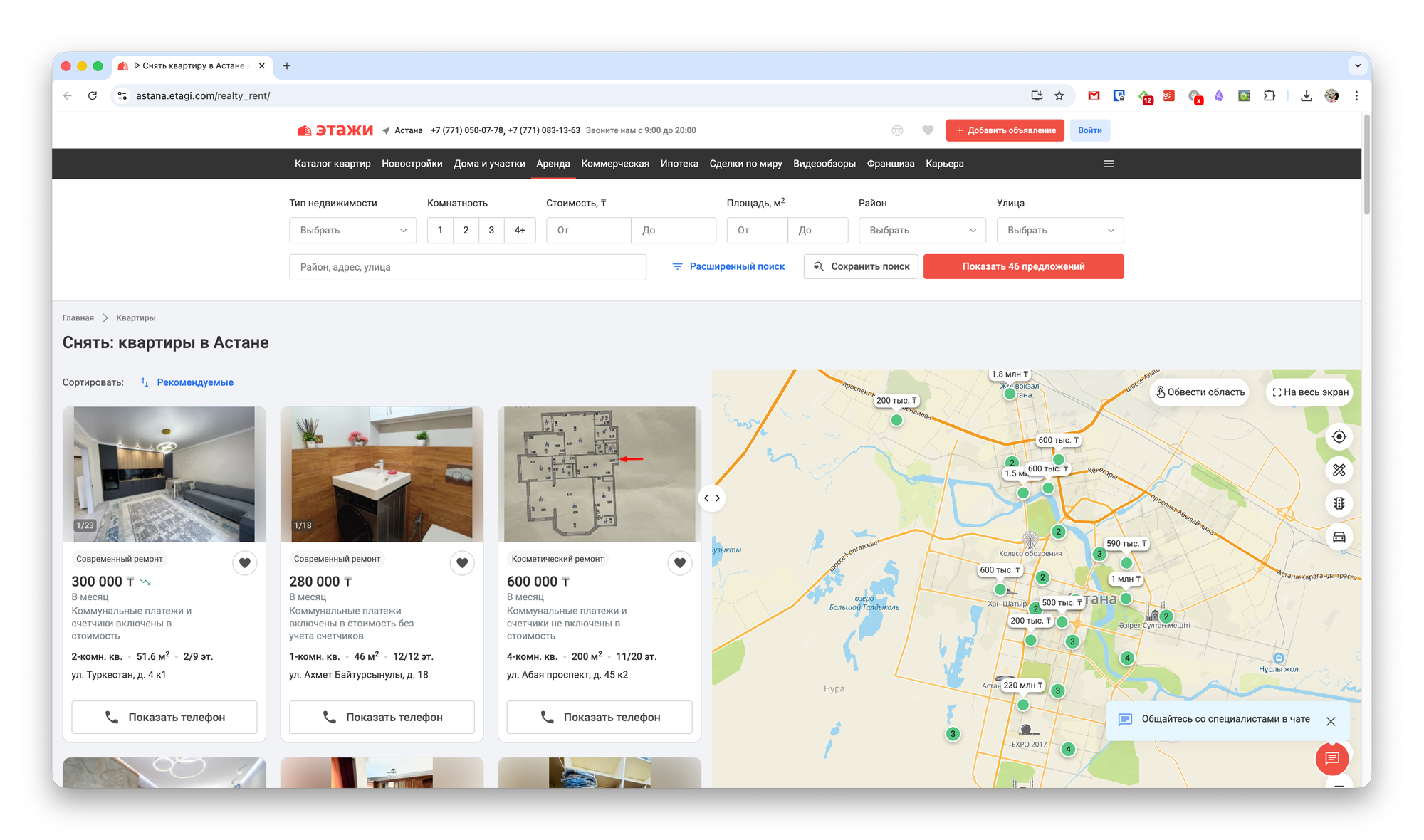The image size is (1424, 840).
Task: Expand the Район dropdown
Action: [x=921, y=231]
